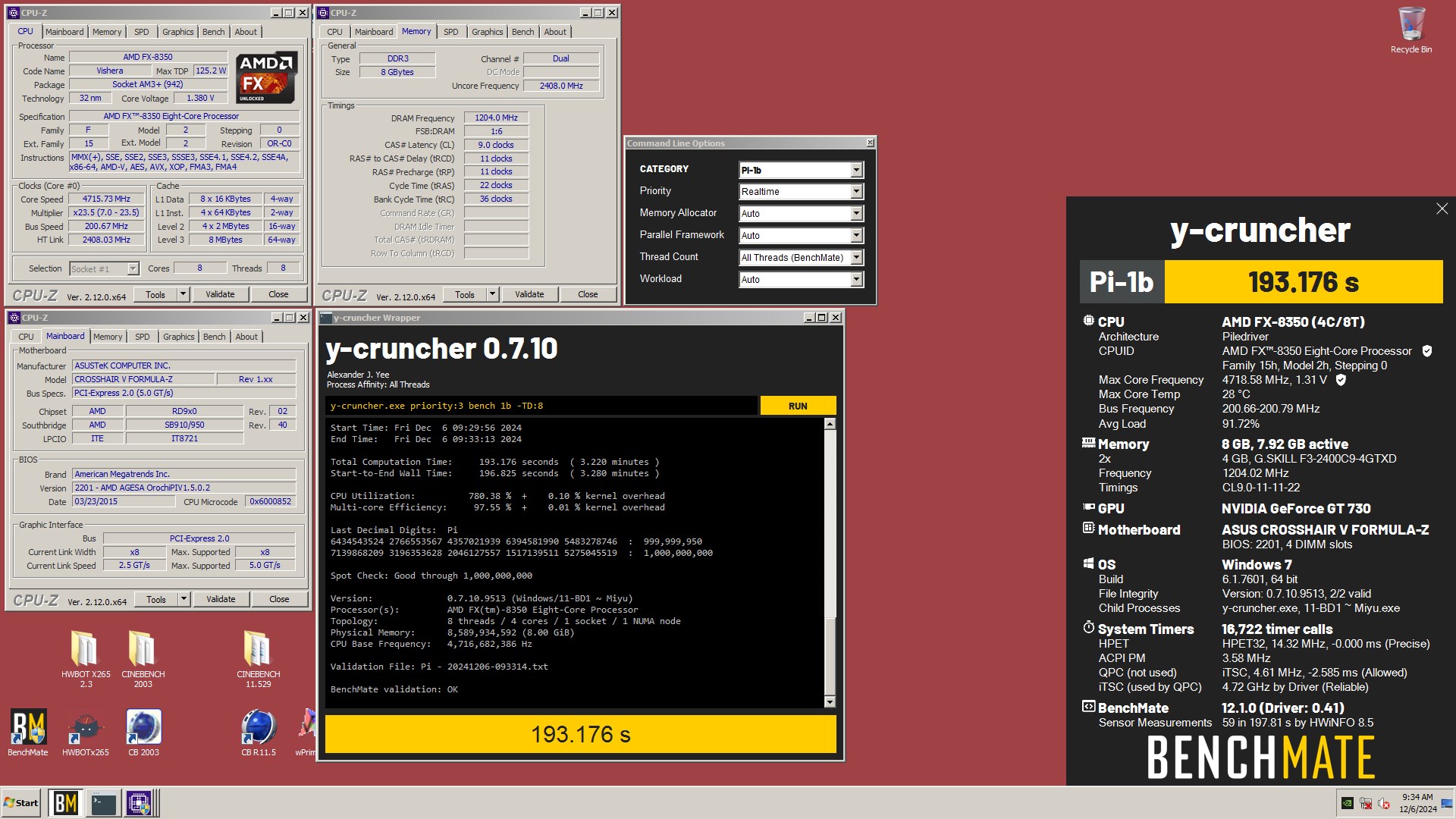
Task: Expand Tools arrow in CPU-Z Mainboard window
Action: [184, 599]
